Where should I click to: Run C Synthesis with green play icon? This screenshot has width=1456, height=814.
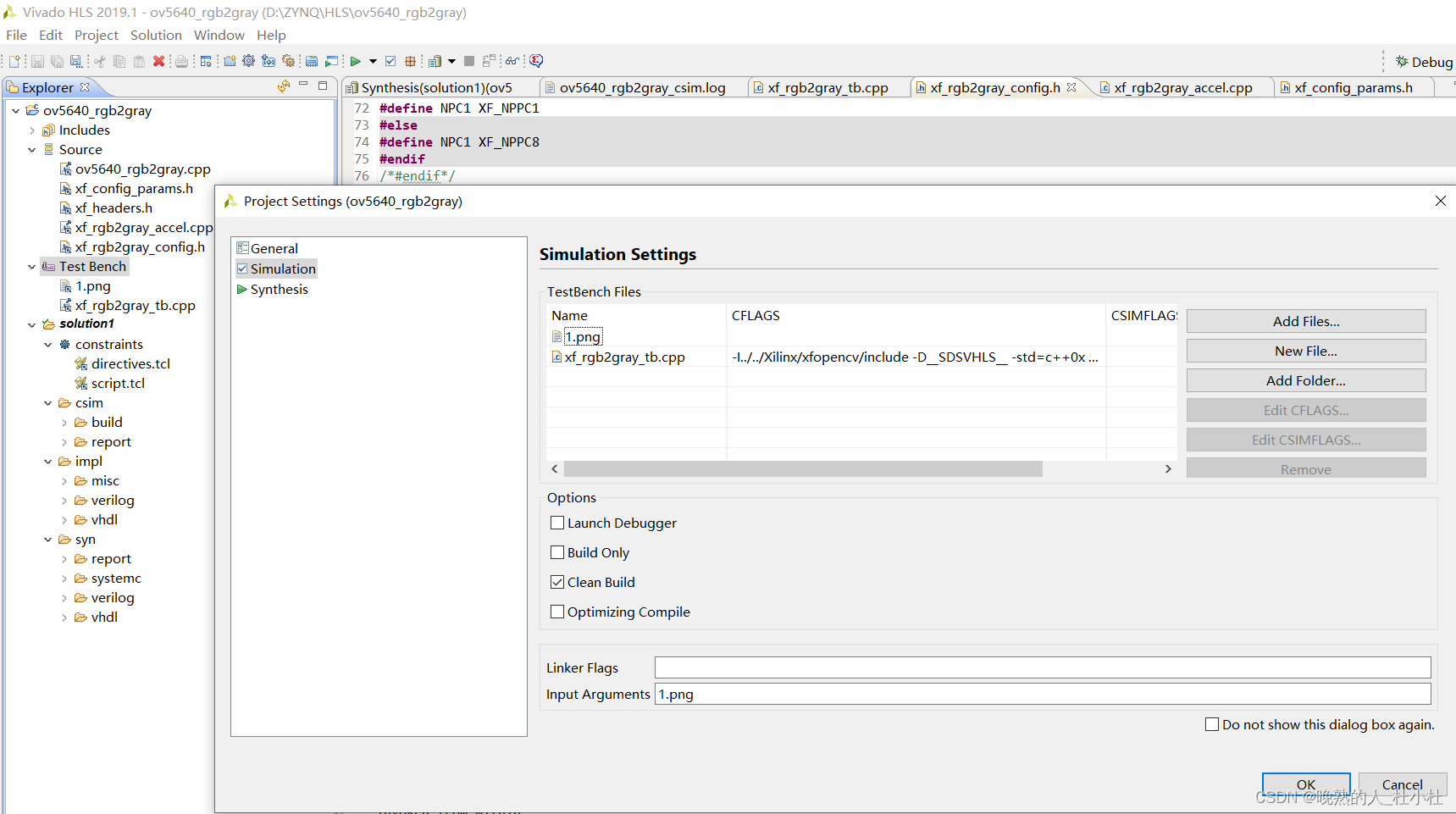[356, 61]
